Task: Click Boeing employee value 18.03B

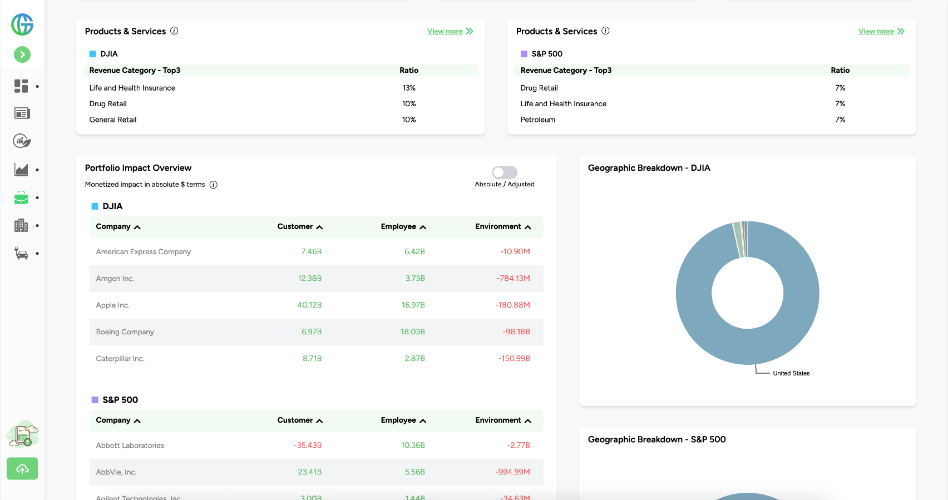Action: 413,332
